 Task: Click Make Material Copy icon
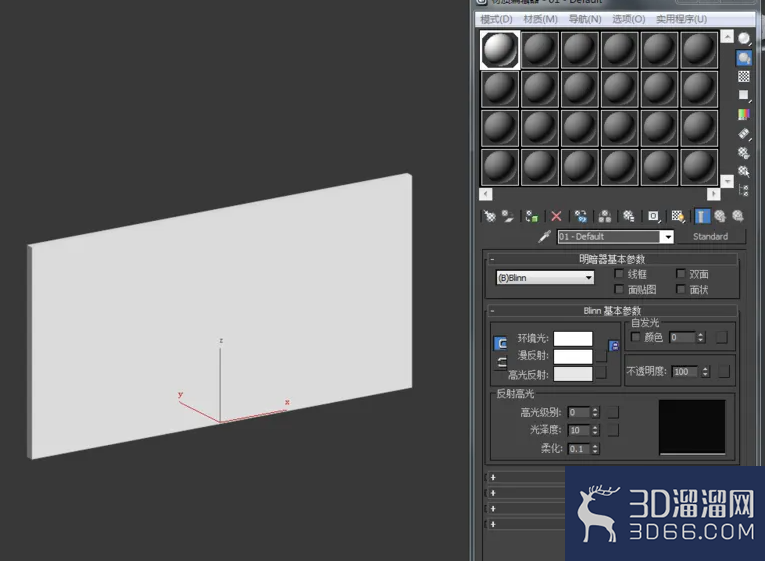[581, 216]
